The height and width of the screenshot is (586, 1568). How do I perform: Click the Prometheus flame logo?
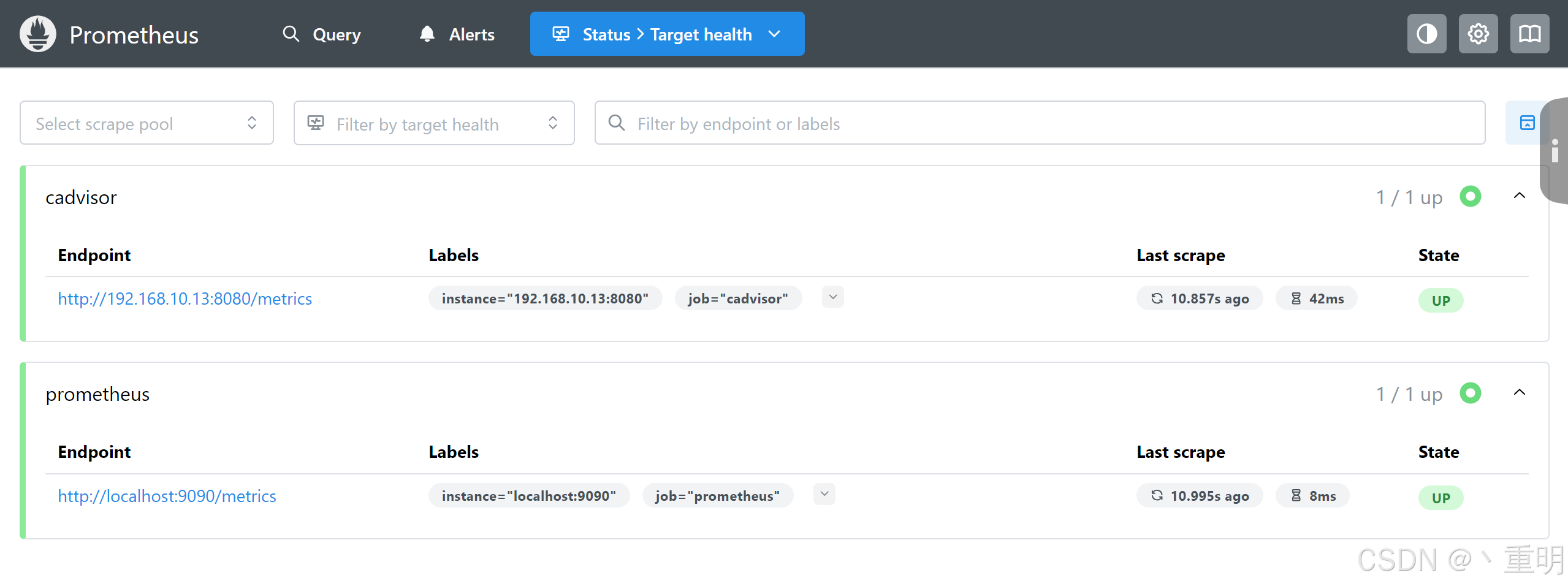coord(37,34)
